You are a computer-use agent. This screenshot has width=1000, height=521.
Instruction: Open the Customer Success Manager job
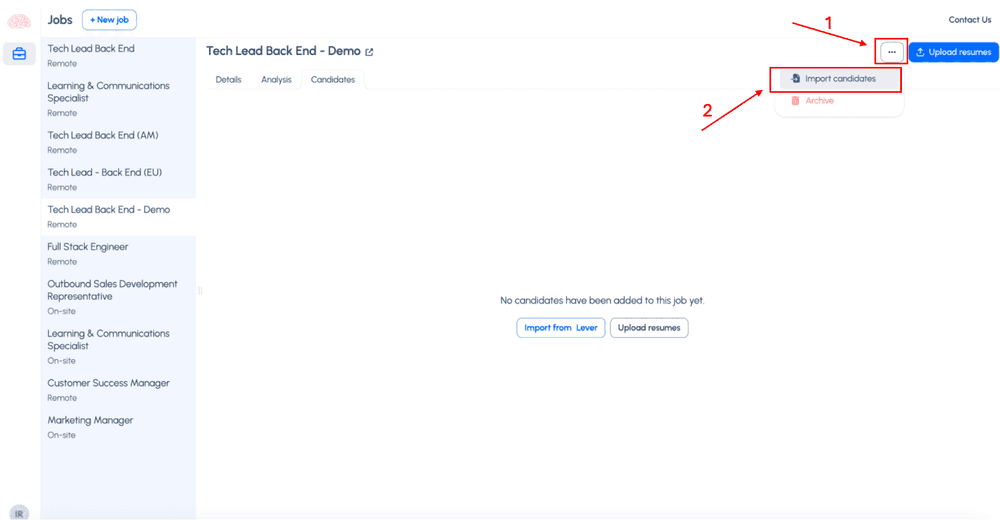(x=119, y=390)
